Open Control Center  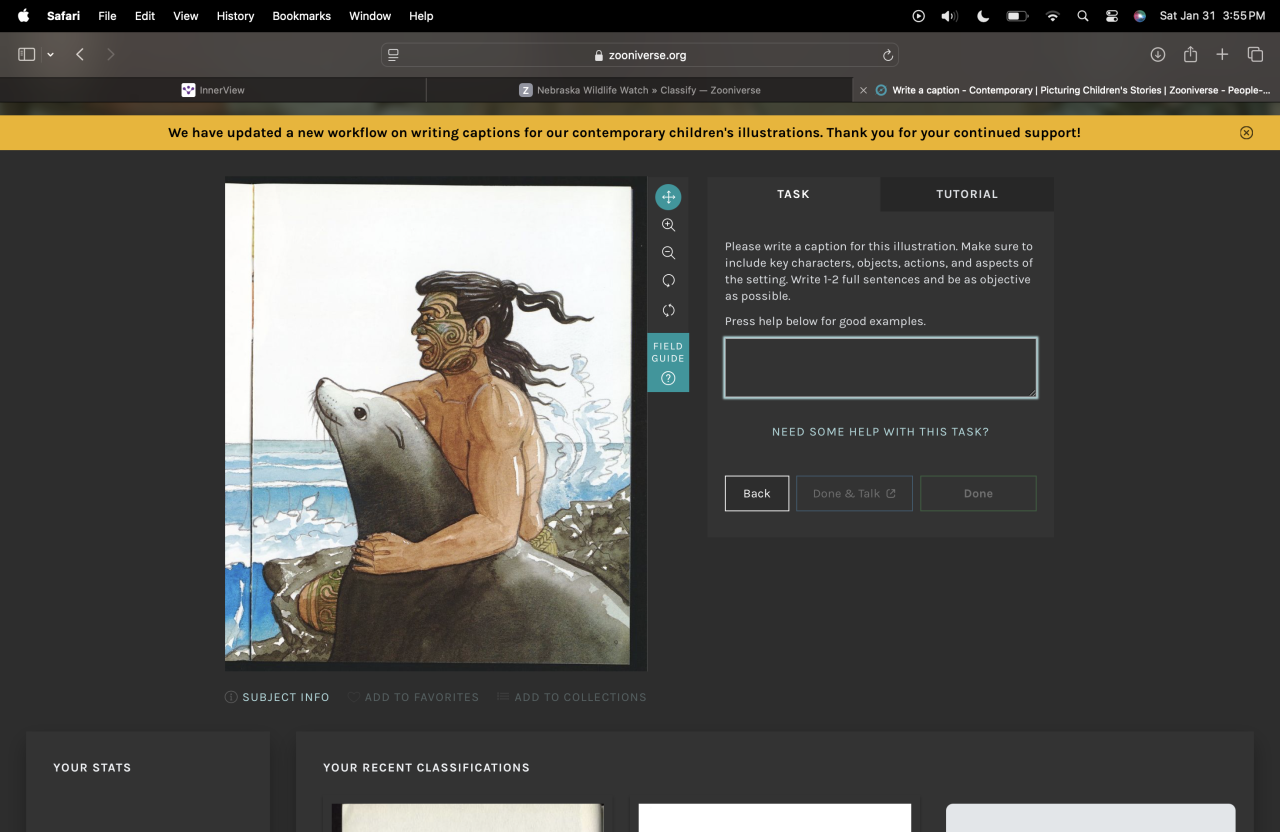click(1111, 16)
